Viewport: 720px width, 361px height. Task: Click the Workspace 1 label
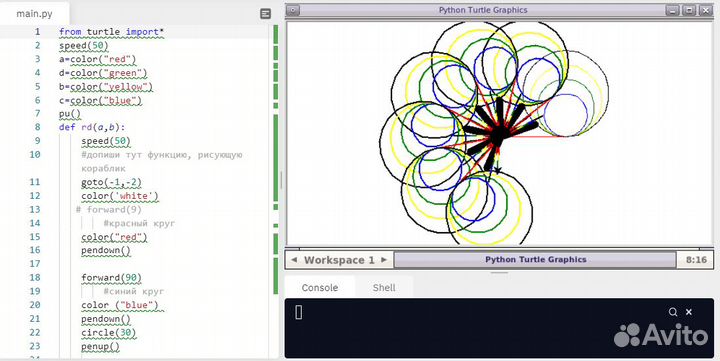click(x=339, y=260)
